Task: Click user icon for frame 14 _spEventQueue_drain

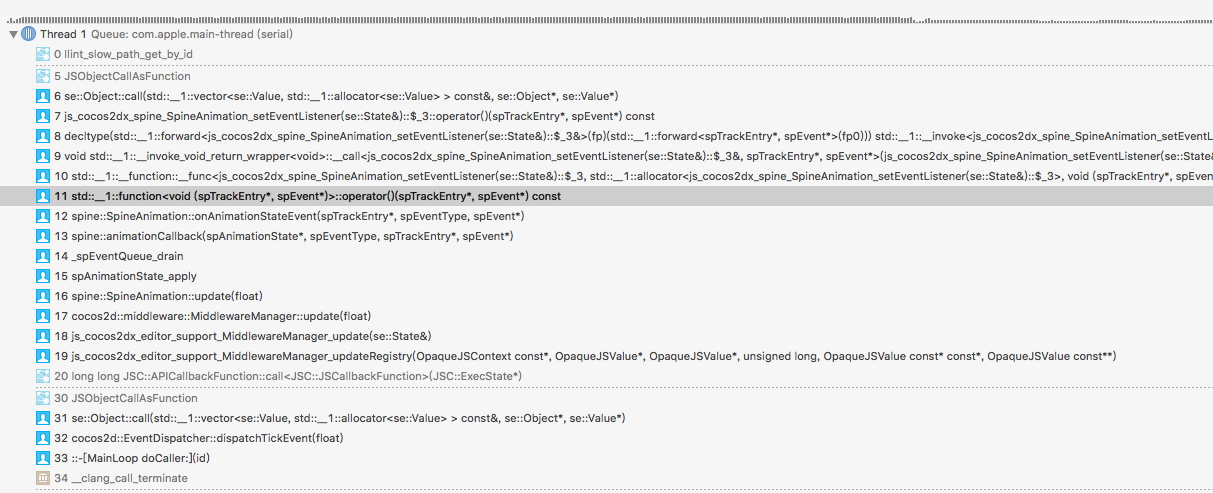Action: coord(43,256)
